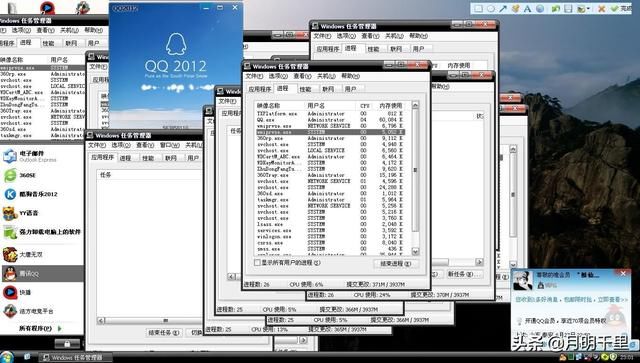
Task: Launch 大唐无双 game from Start menu
Action: [x=42, y=254]
